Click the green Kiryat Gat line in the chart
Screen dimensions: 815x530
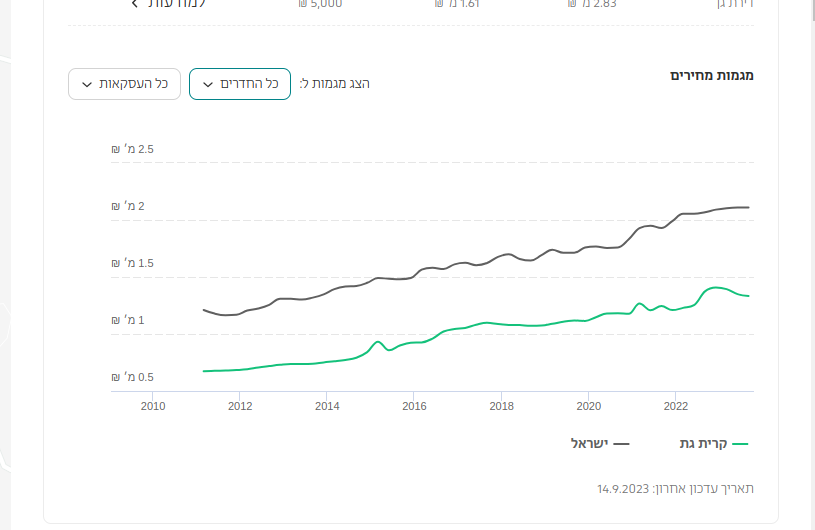click(500, 325)
